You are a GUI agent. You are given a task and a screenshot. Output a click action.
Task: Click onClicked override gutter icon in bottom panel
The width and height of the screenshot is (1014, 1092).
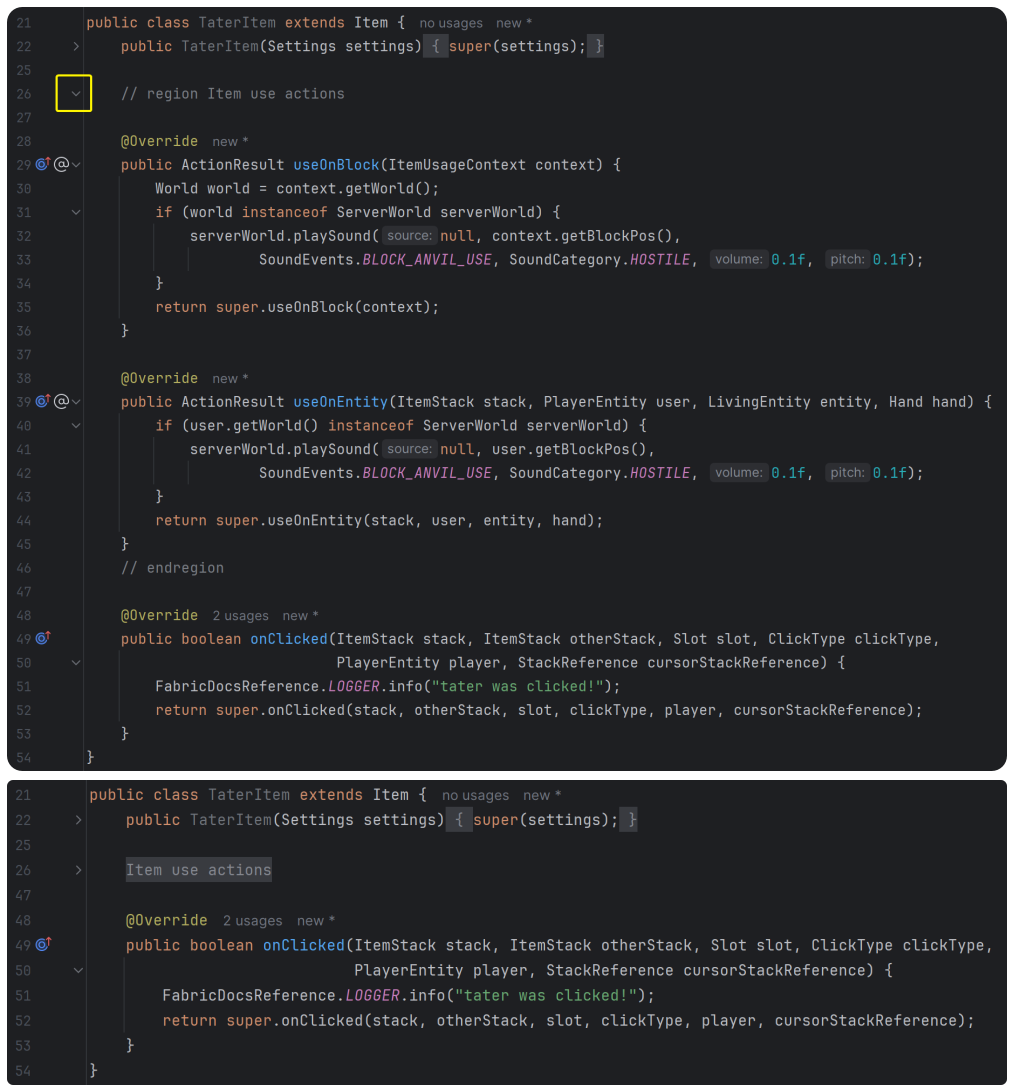click(42, 944)
